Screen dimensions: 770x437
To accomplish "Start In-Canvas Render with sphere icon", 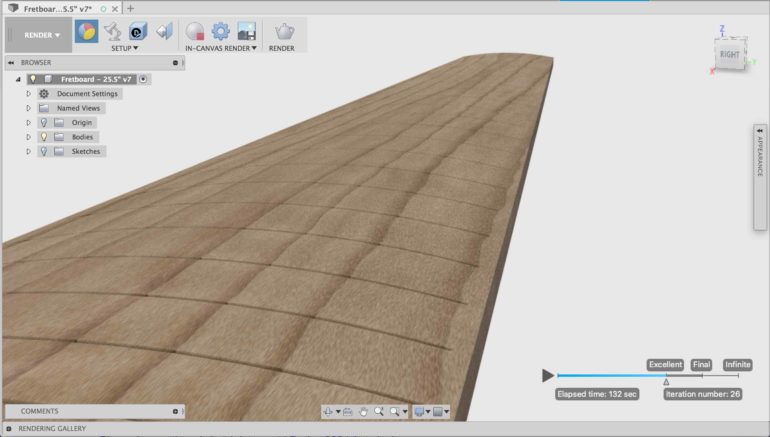I will (195, 31).
